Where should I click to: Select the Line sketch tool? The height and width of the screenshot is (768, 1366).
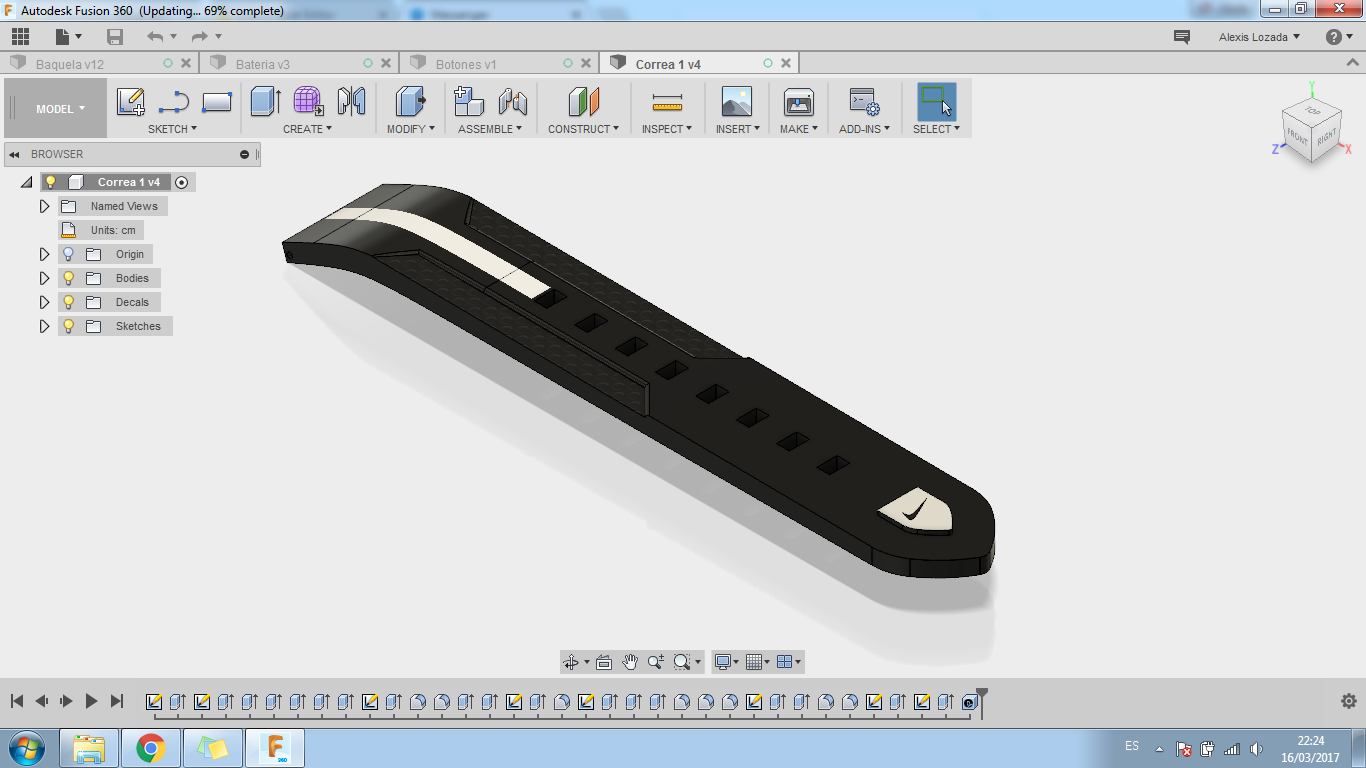[174, 102]
